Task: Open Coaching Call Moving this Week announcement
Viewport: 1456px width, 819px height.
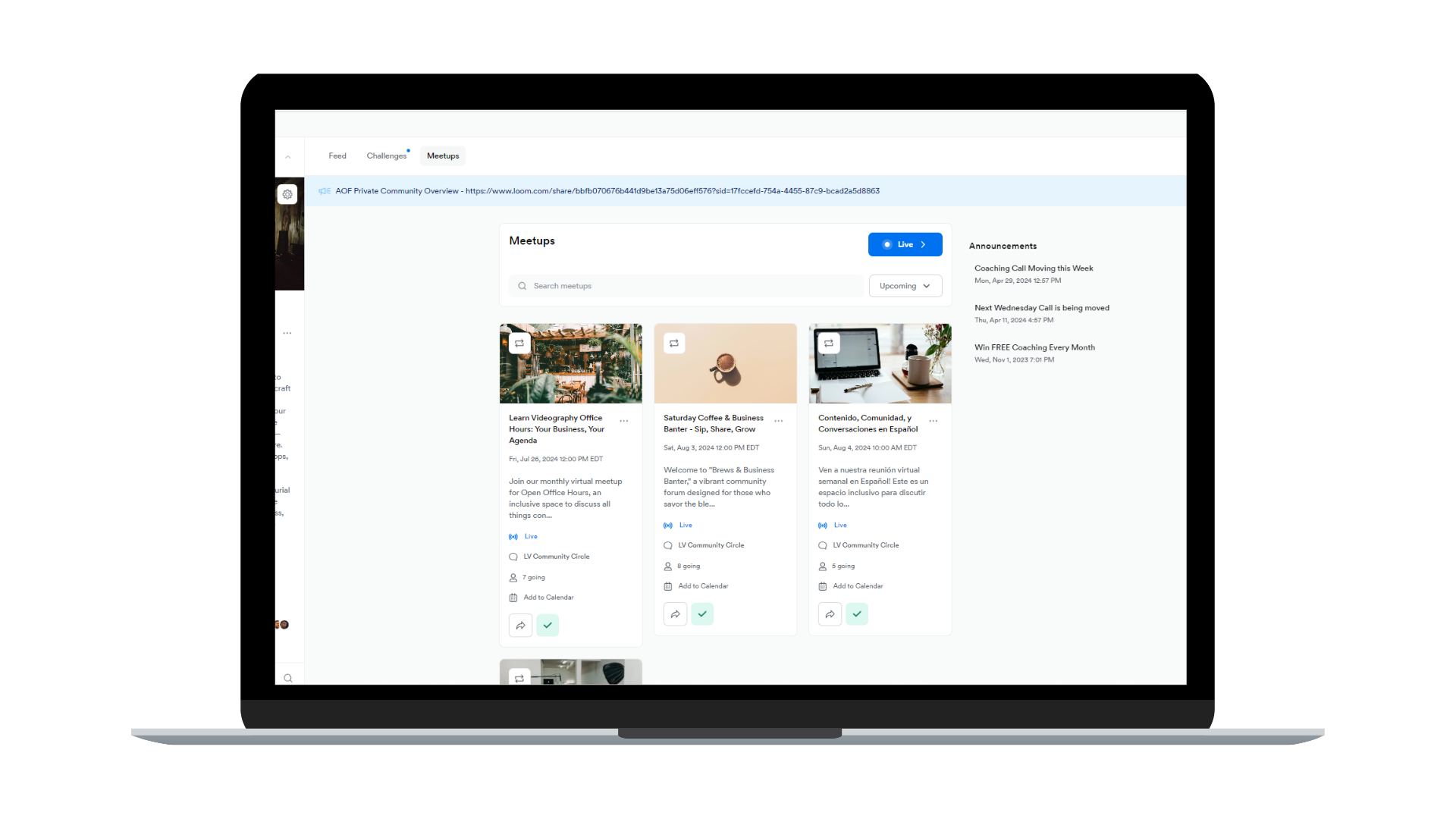Action: click(x=1033, y=268)
